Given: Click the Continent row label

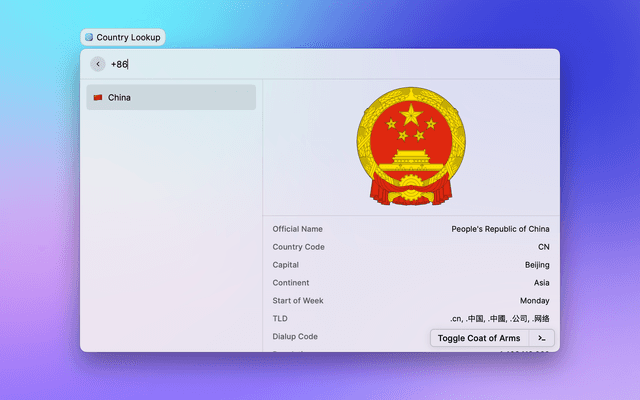Looking at the screenshot, I should pyautogui.click(x=291, y=283).
